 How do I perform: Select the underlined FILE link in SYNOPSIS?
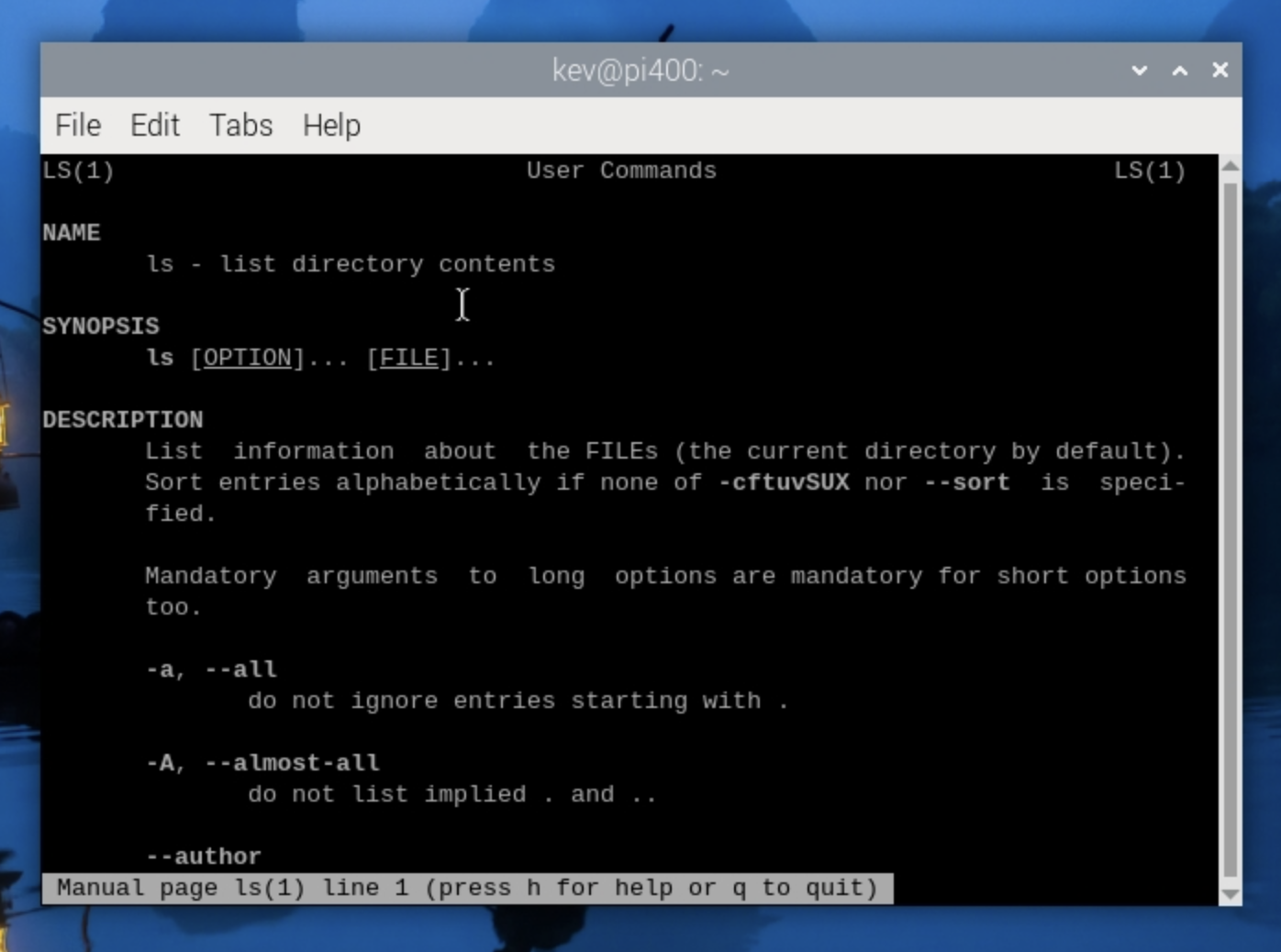tap(407, 357)
